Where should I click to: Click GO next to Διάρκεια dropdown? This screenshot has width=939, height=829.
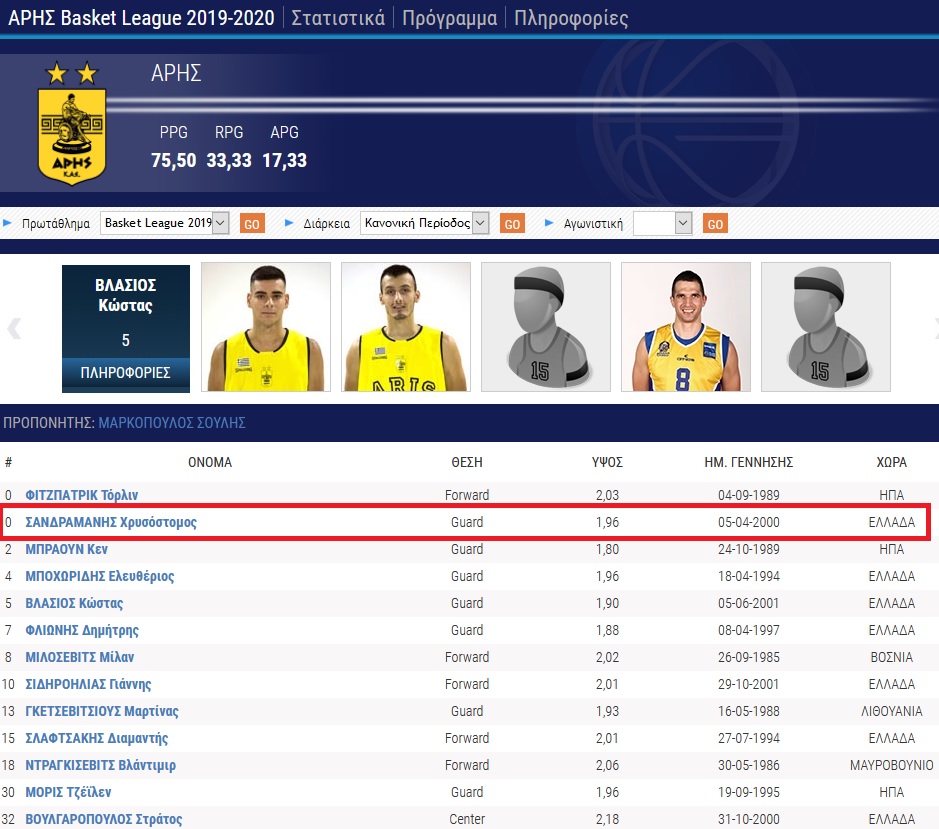pyautogui.click(x=512, y=224)
